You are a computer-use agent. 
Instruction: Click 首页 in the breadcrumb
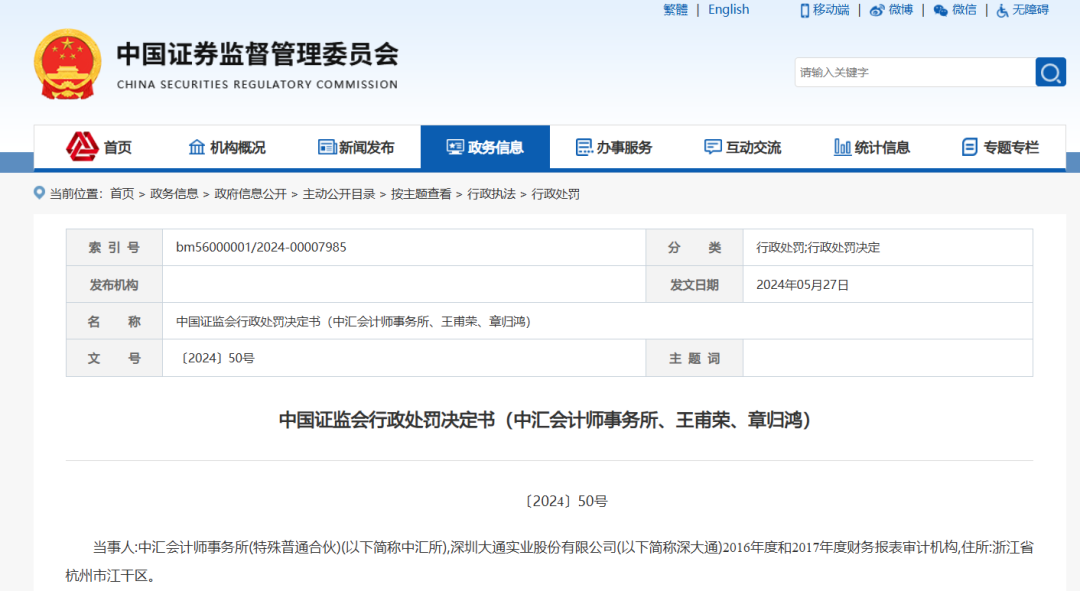click(122, 194)
